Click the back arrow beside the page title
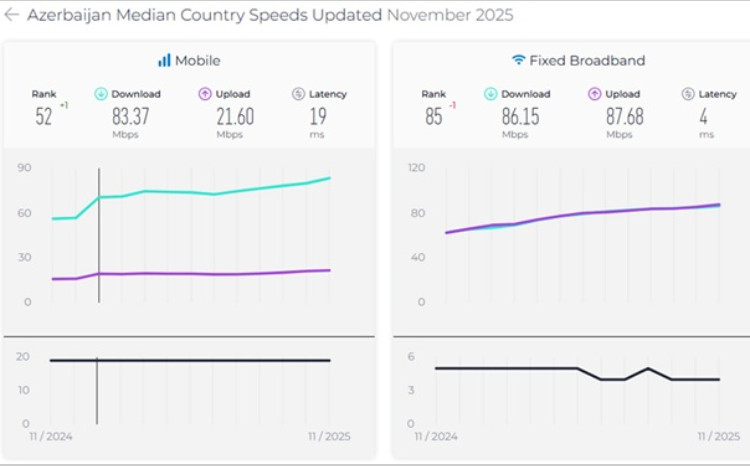The width and height of the screenshot is (750, 466). pyautogui.click(x=12, y=15)
